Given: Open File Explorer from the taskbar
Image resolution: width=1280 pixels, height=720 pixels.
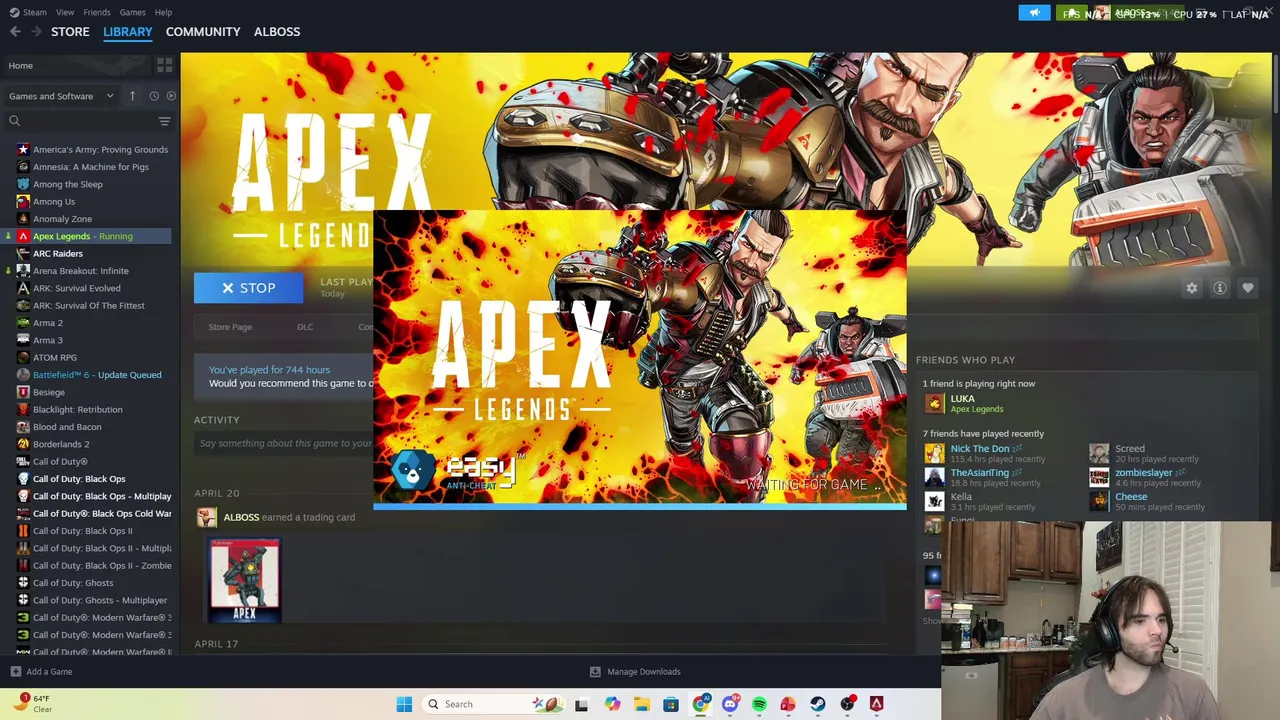Looking at the screenshot, I should point(641,704).
